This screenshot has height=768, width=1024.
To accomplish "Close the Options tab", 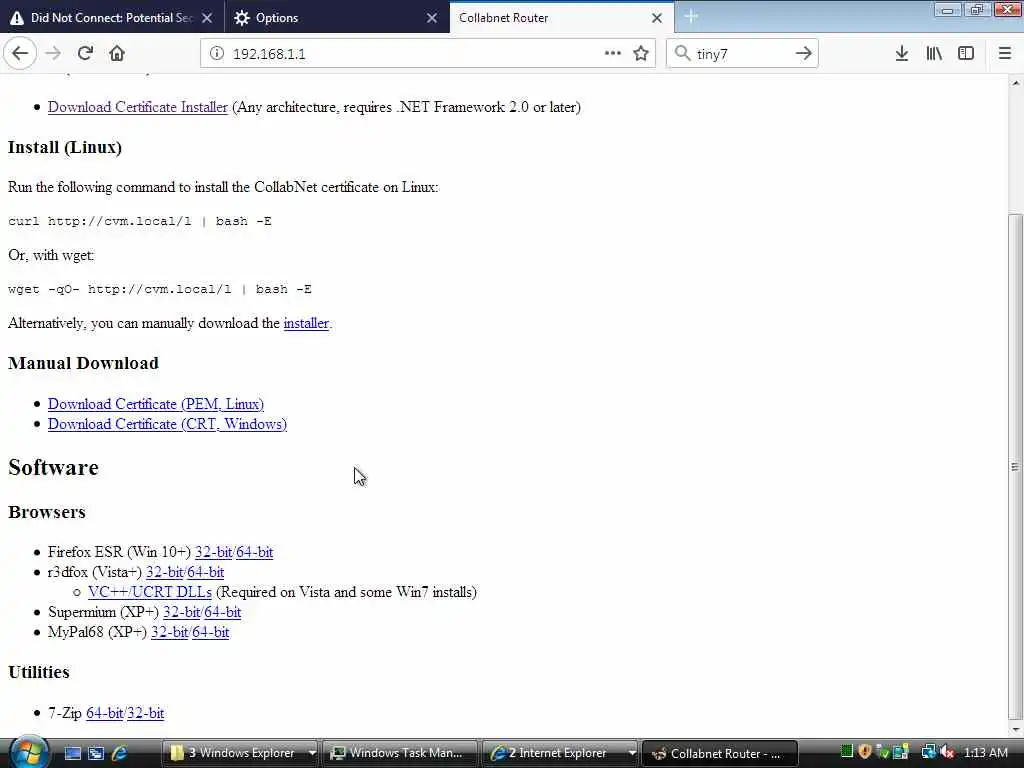I will pyautogui.click(x=432, y=18).
